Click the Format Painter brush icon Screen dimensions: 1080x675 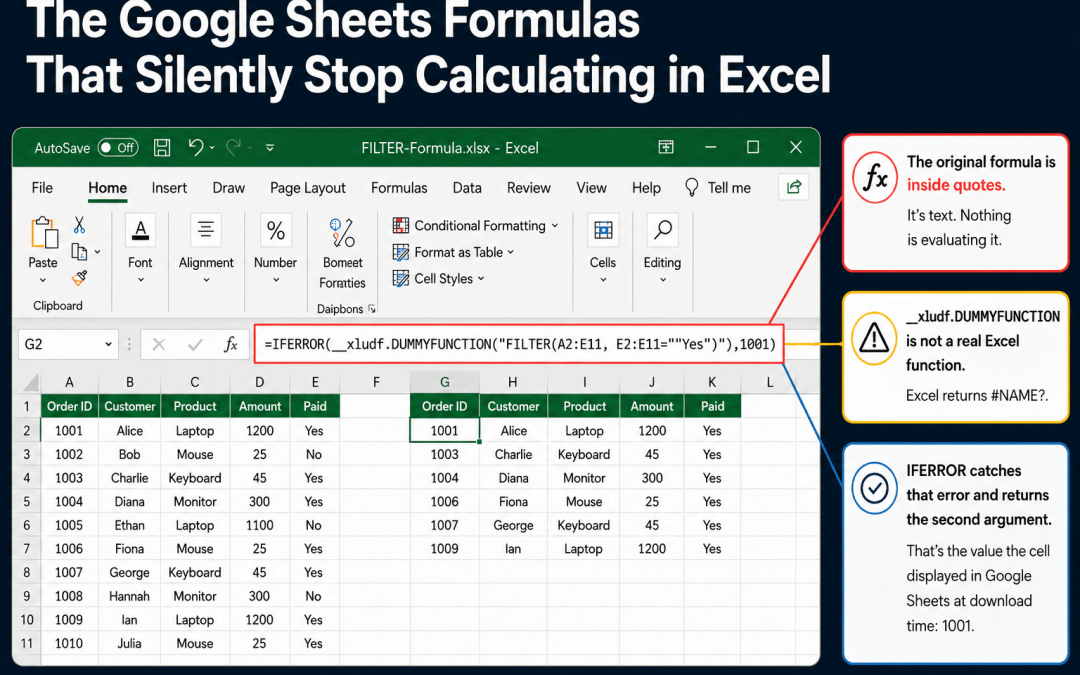(x=79, y=278)
